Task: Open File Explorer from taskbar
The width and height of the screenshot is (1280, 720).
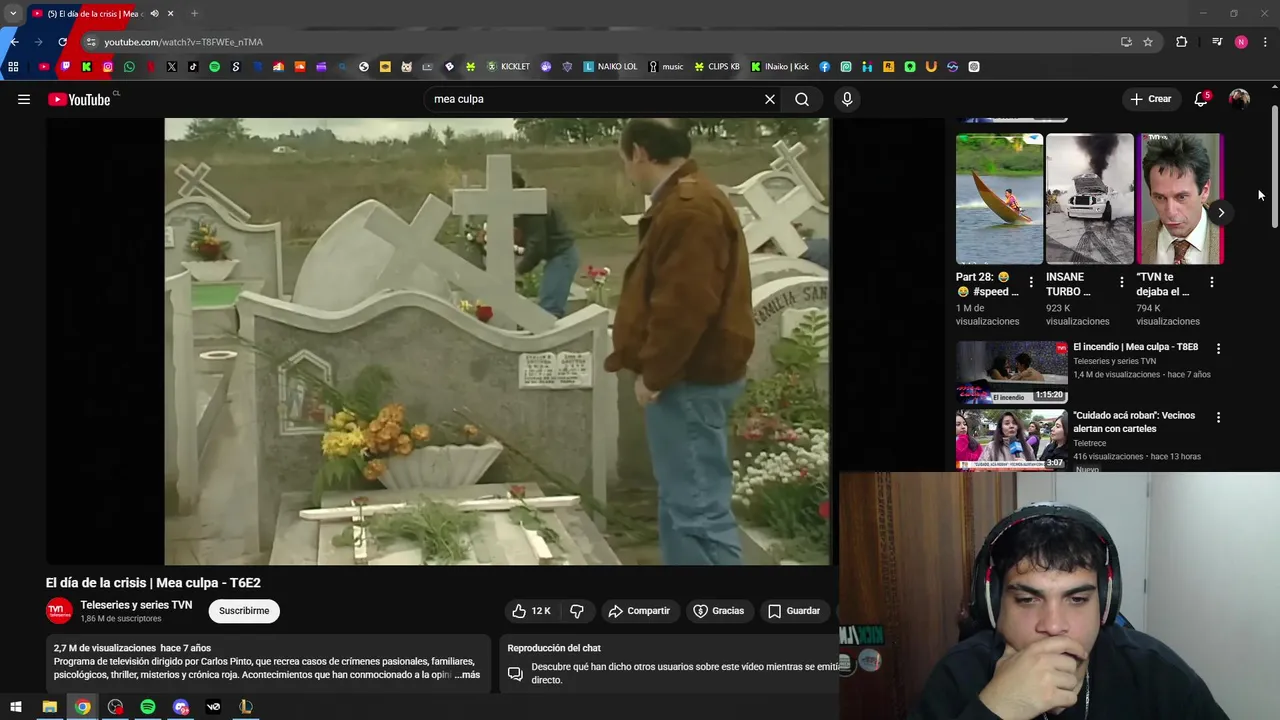Action: (49, 707)
